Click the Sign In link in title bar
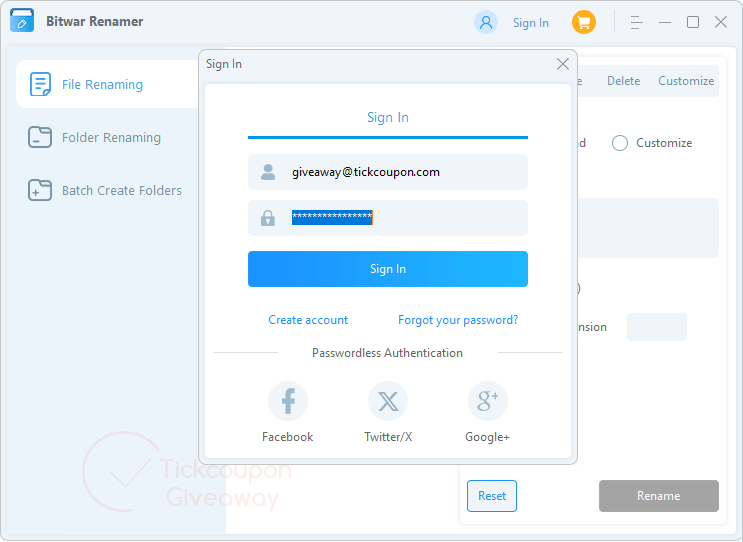The width and height of the screenshot is (743, 542). click(x=531, y=23)
